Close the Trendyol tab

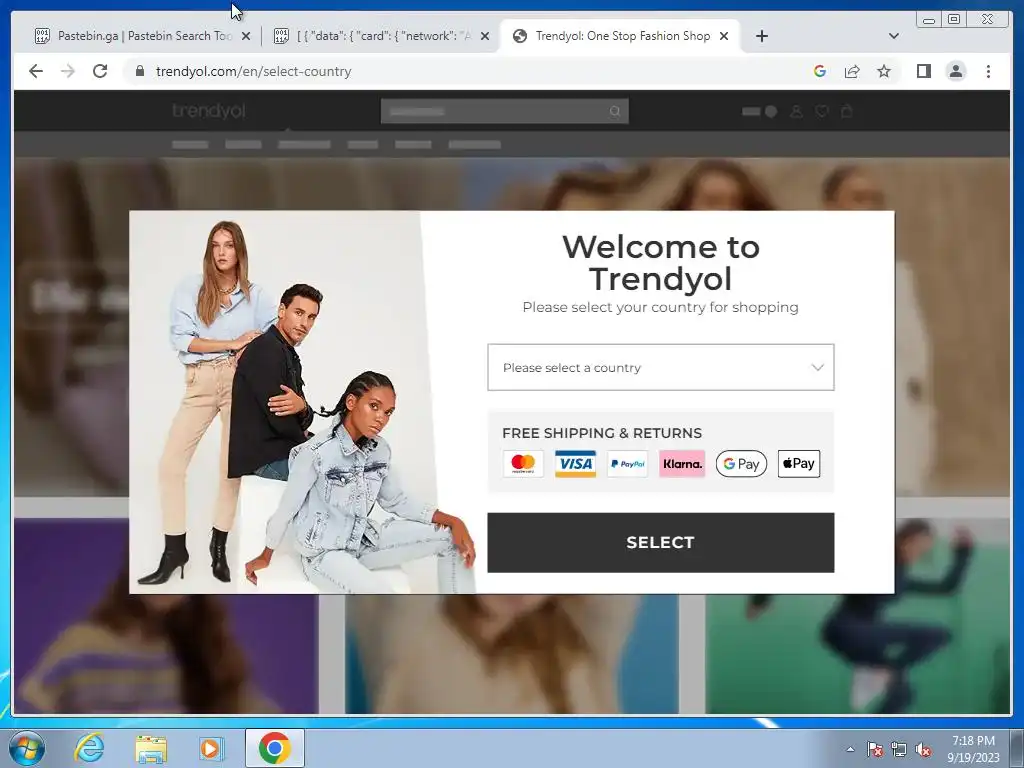[724, 36]
